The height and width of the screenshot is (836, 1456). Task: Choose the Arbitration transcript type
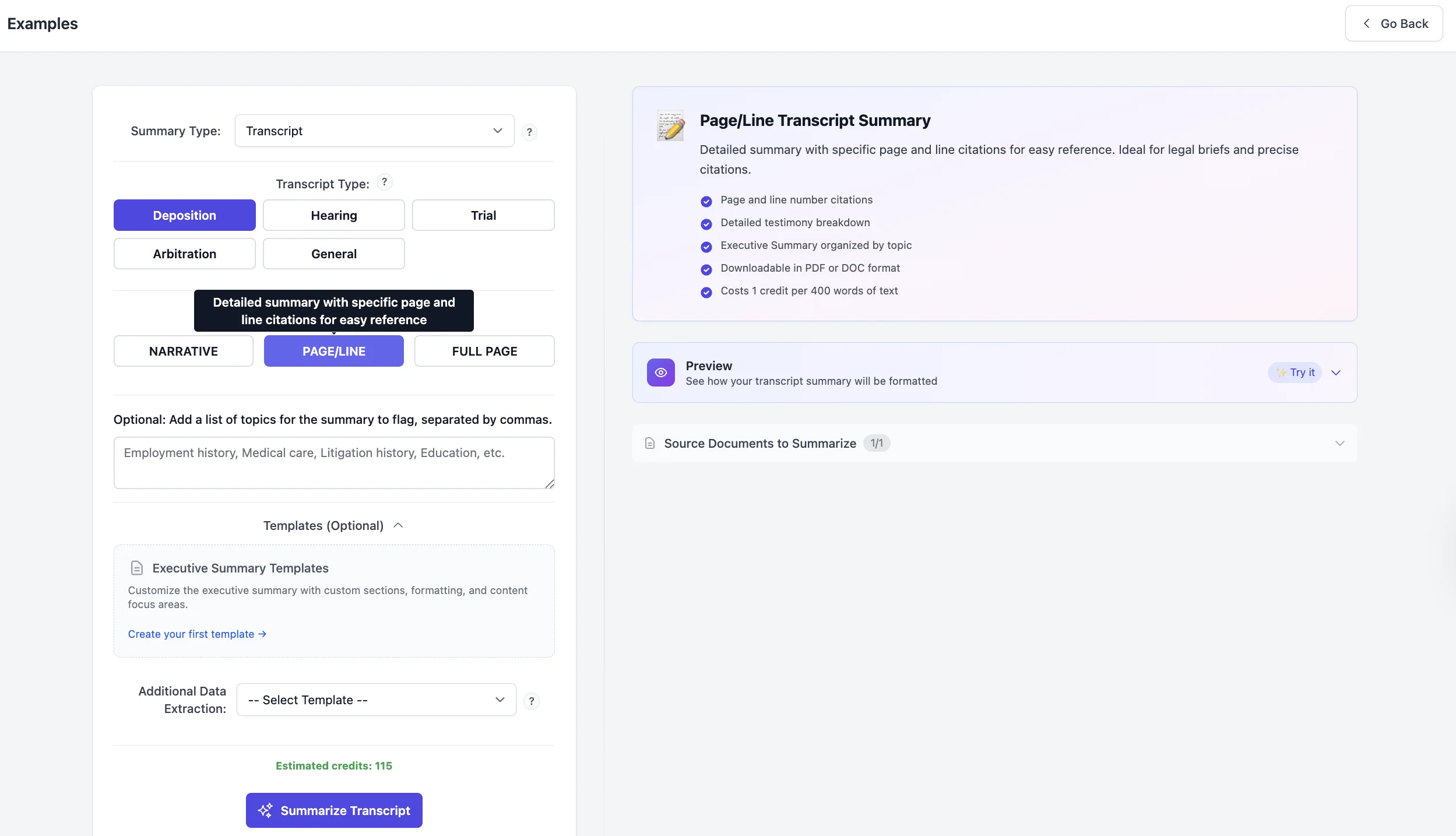[184, 254]
